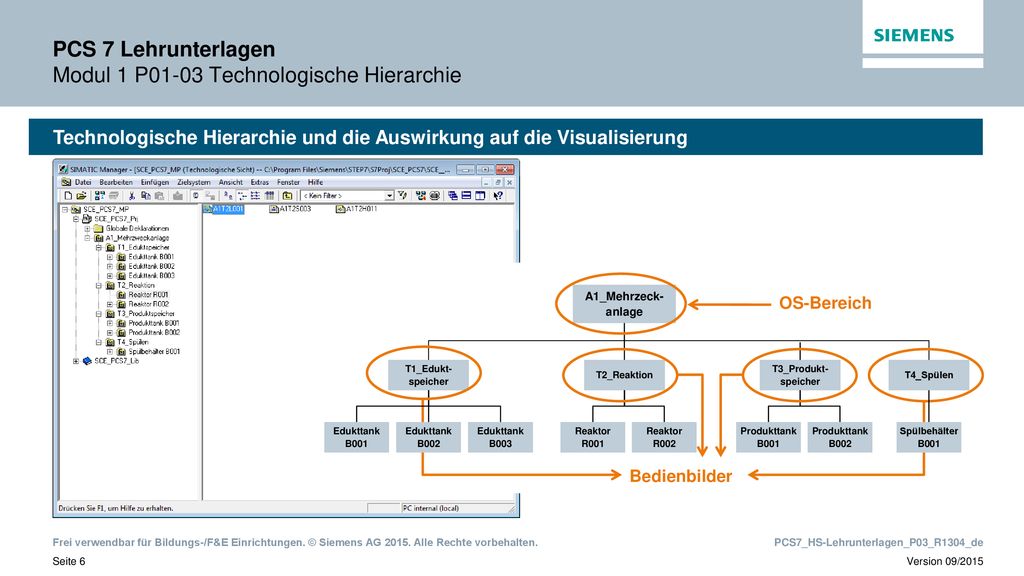Click the Cut scissors icon

tap(132, 195)
